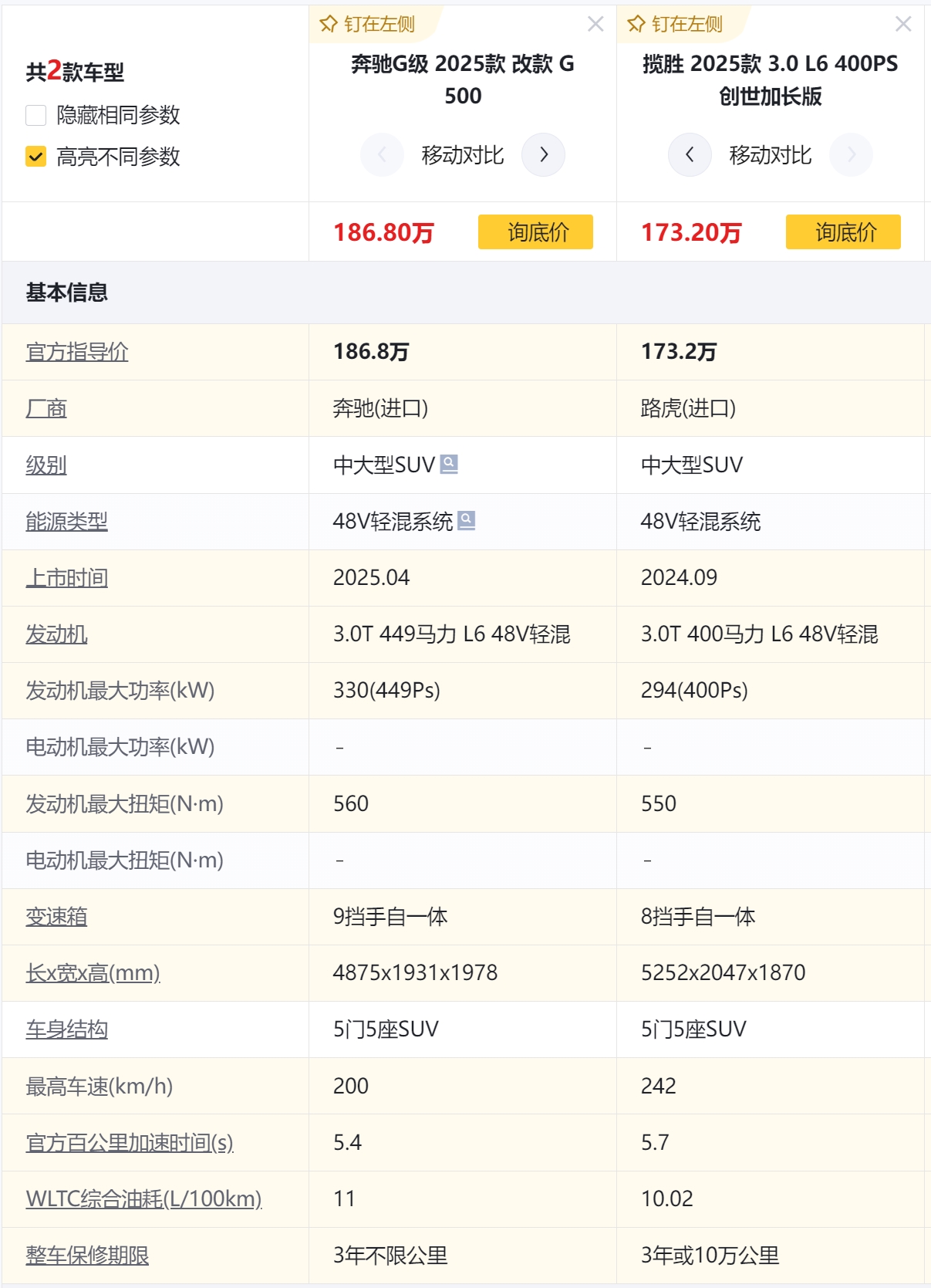Image resolution: width=931 pixels, height=1288 pixels.
Task: Click the 发动机最大扭矩(N·m) row label
Action: tap(124, 804)
